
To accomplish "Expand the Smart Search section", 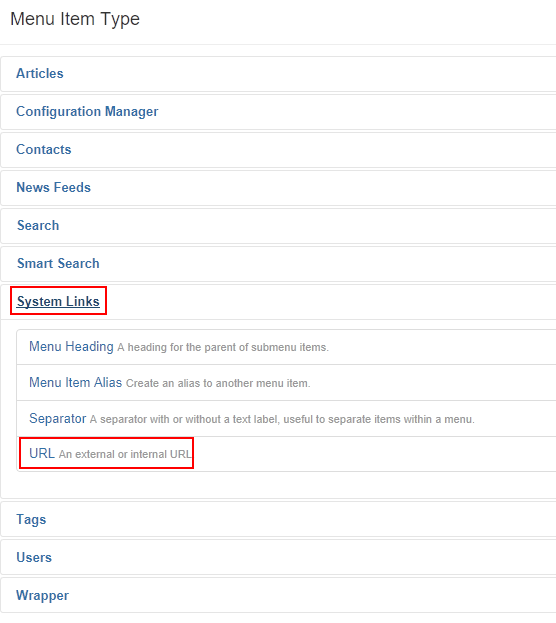I will 58,263.
